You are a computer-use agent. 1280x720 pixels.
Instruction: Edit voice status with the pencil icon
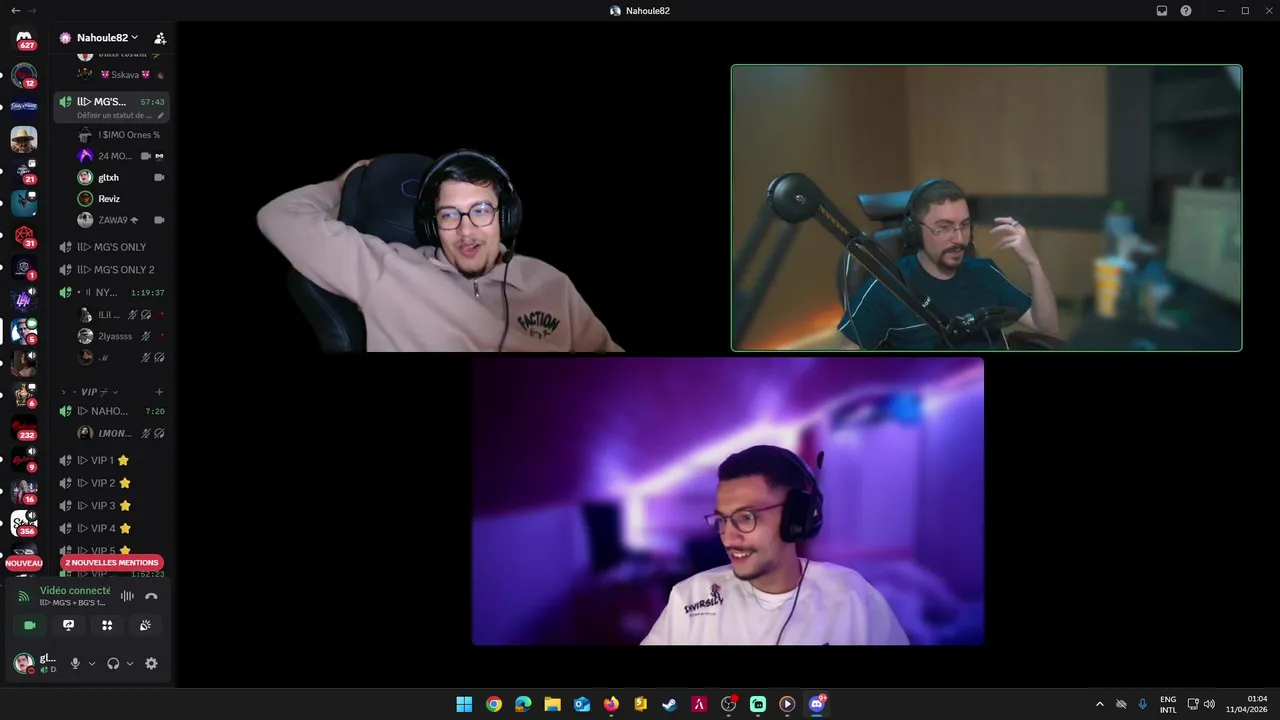[161, 115]
